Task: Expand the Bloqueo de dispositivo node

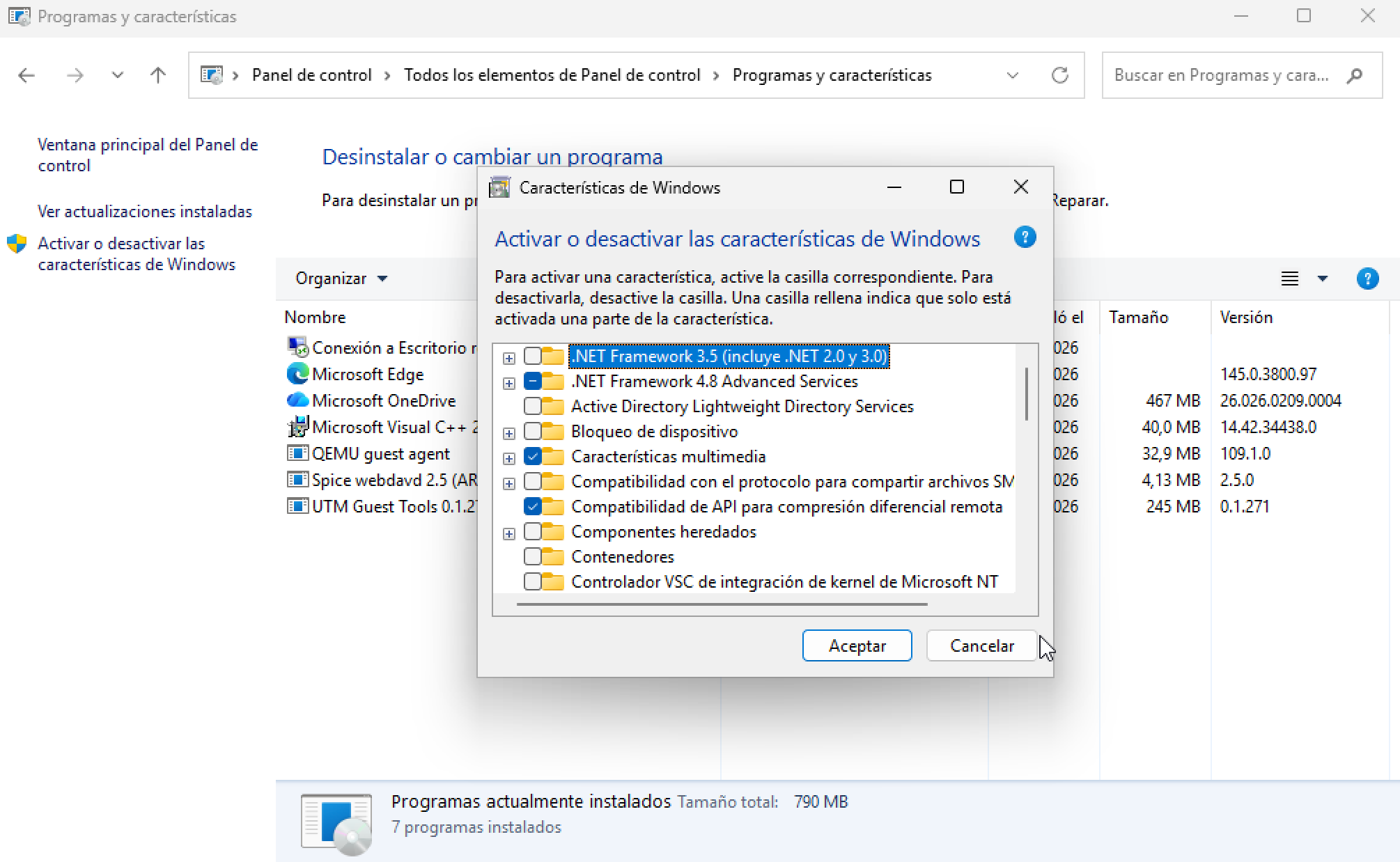Action: 509,433
